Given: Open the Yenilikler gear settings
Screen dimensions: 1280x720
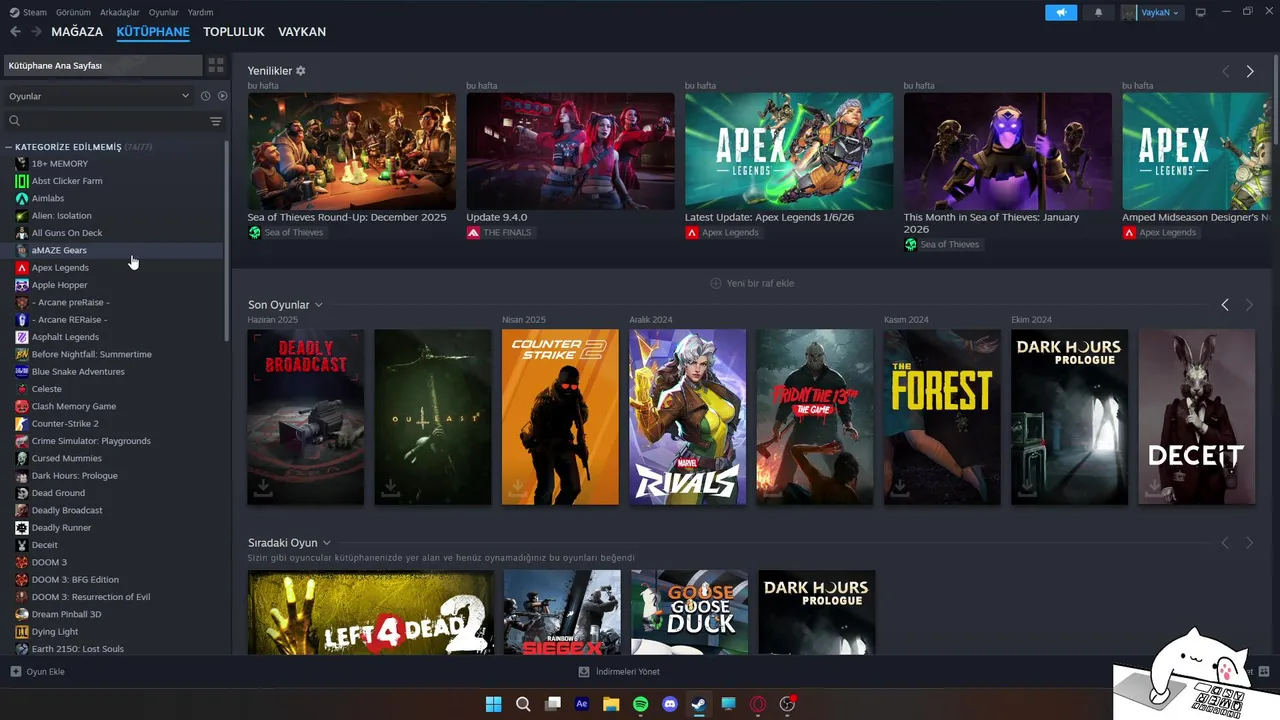Looking at the screenshot, I should click(x=301, y=71).
